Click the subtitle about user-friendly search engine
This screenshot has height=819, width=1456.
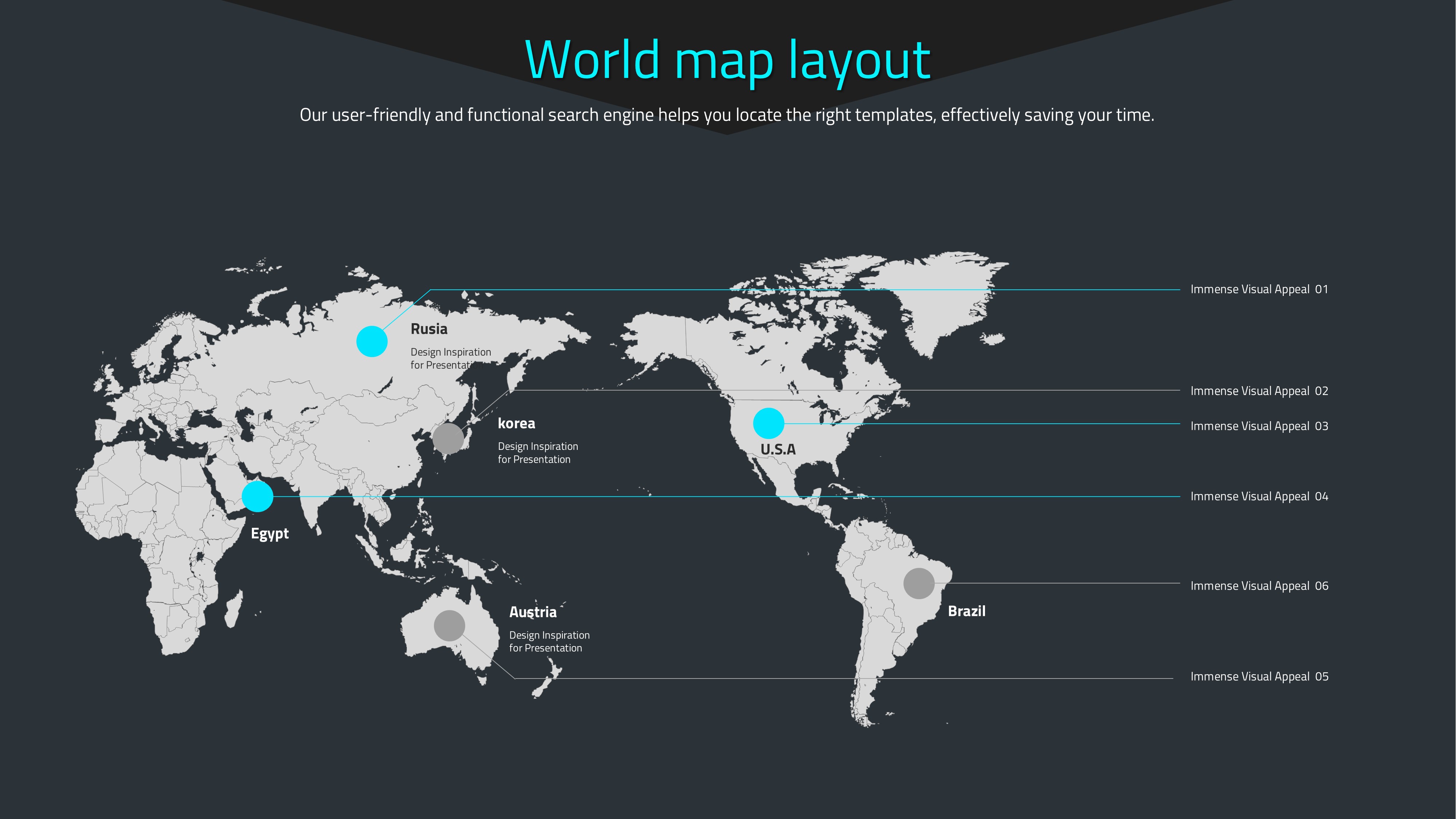pos(727,115)
